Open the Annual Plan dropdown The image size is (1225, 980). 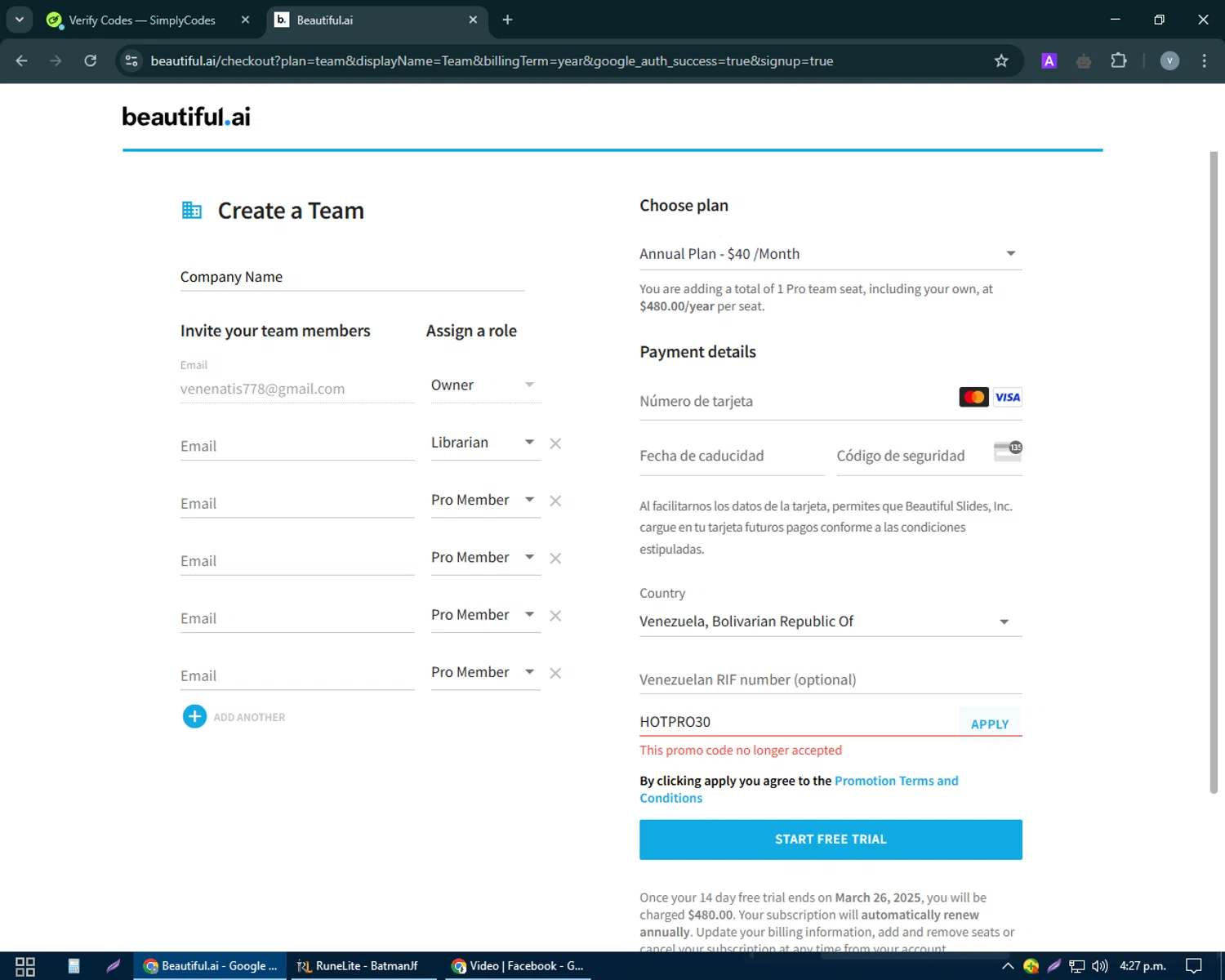tap(831, 254)
